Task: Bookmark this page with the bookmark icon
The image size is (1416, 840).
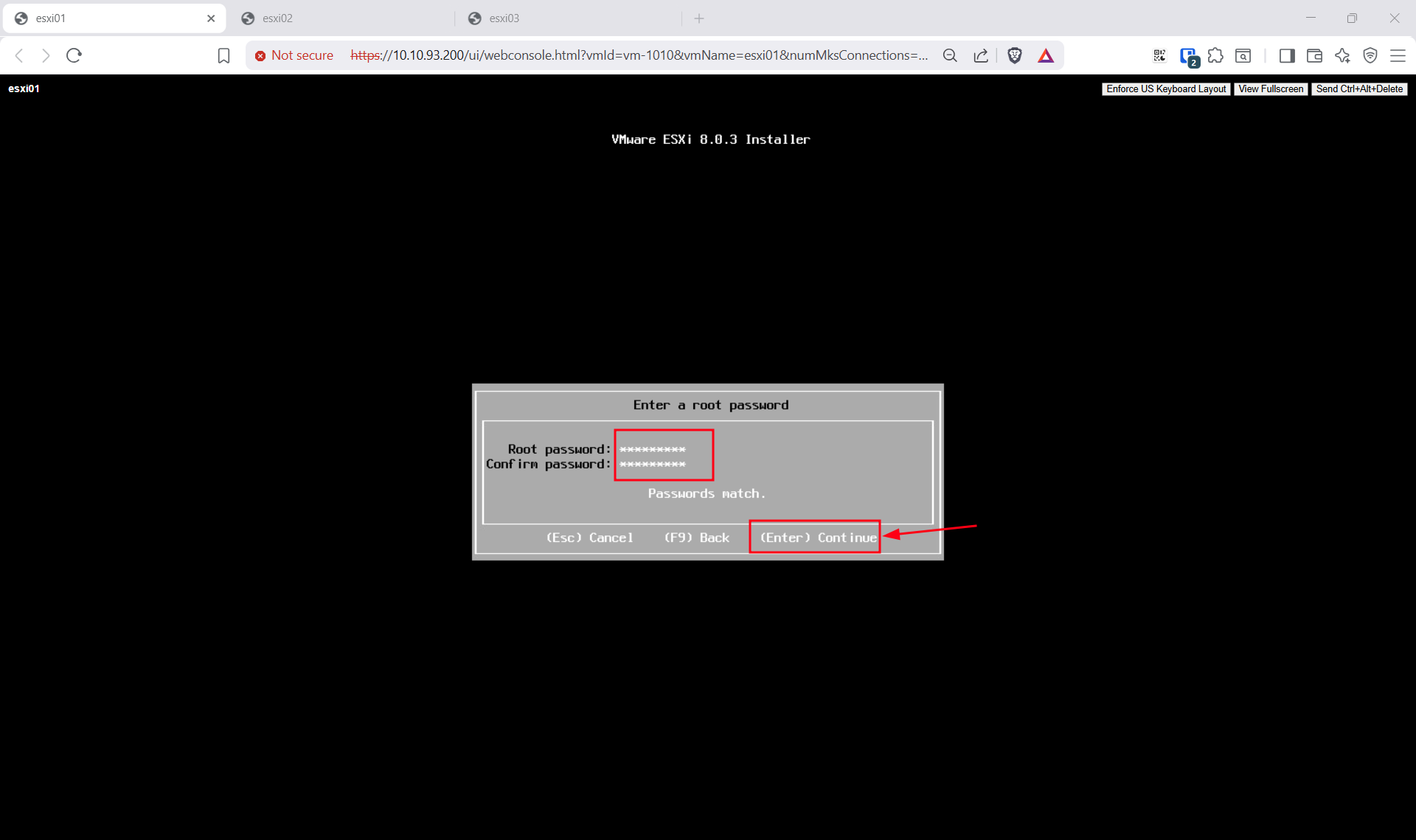Action: (x=223, y=55)
